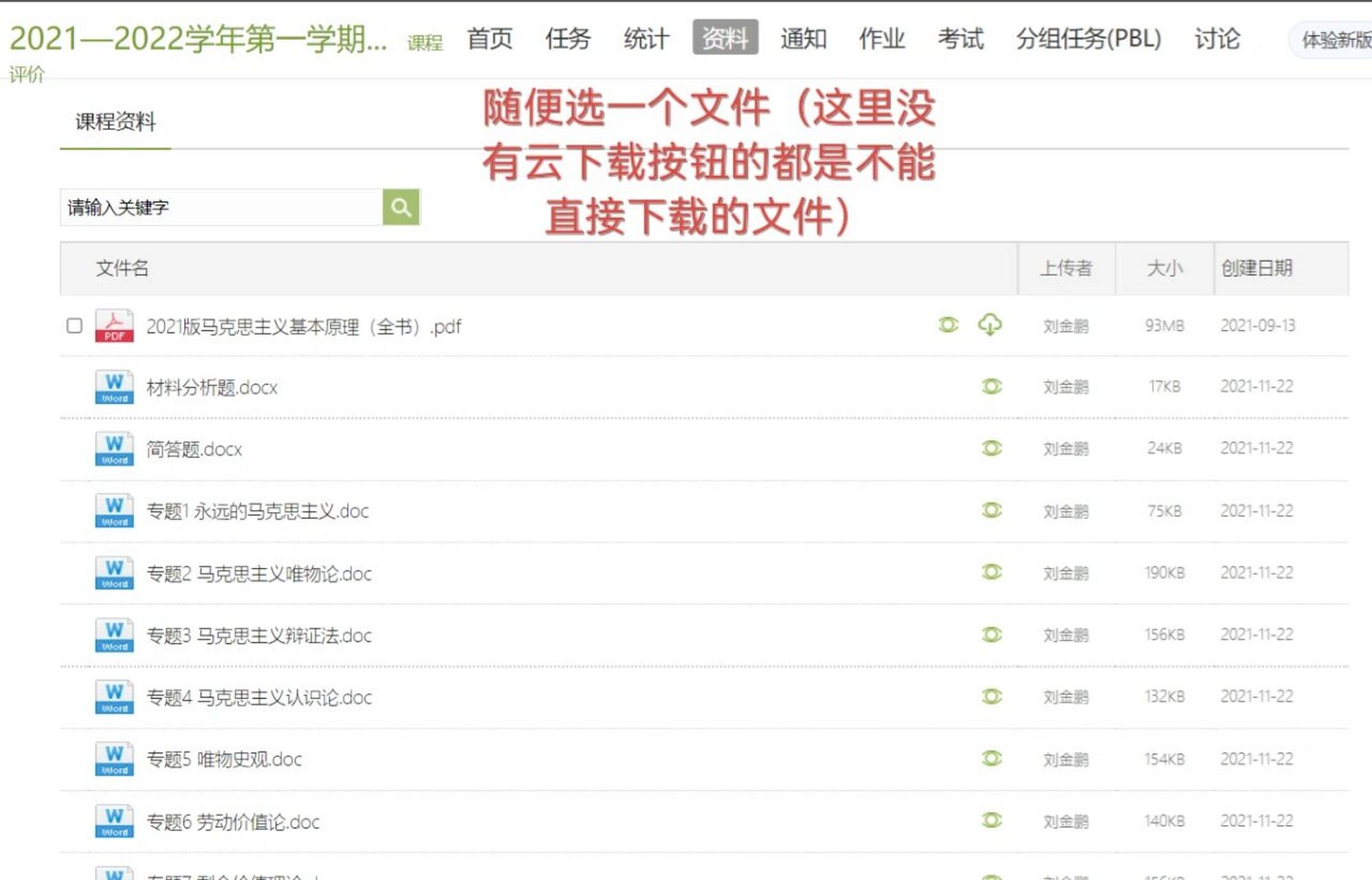Open file 专题2 马克思主义唯物论.doc
This screenshot has height=880, width=1372.
(x=259, y=574)
